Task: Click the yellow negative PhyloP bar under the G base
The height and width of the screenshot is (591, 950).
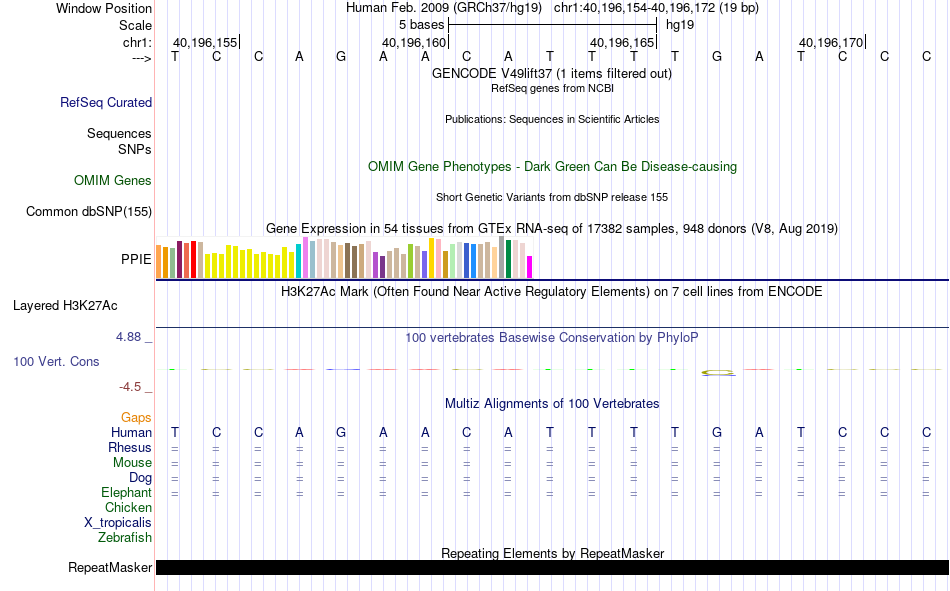Action: pos(718,373)
